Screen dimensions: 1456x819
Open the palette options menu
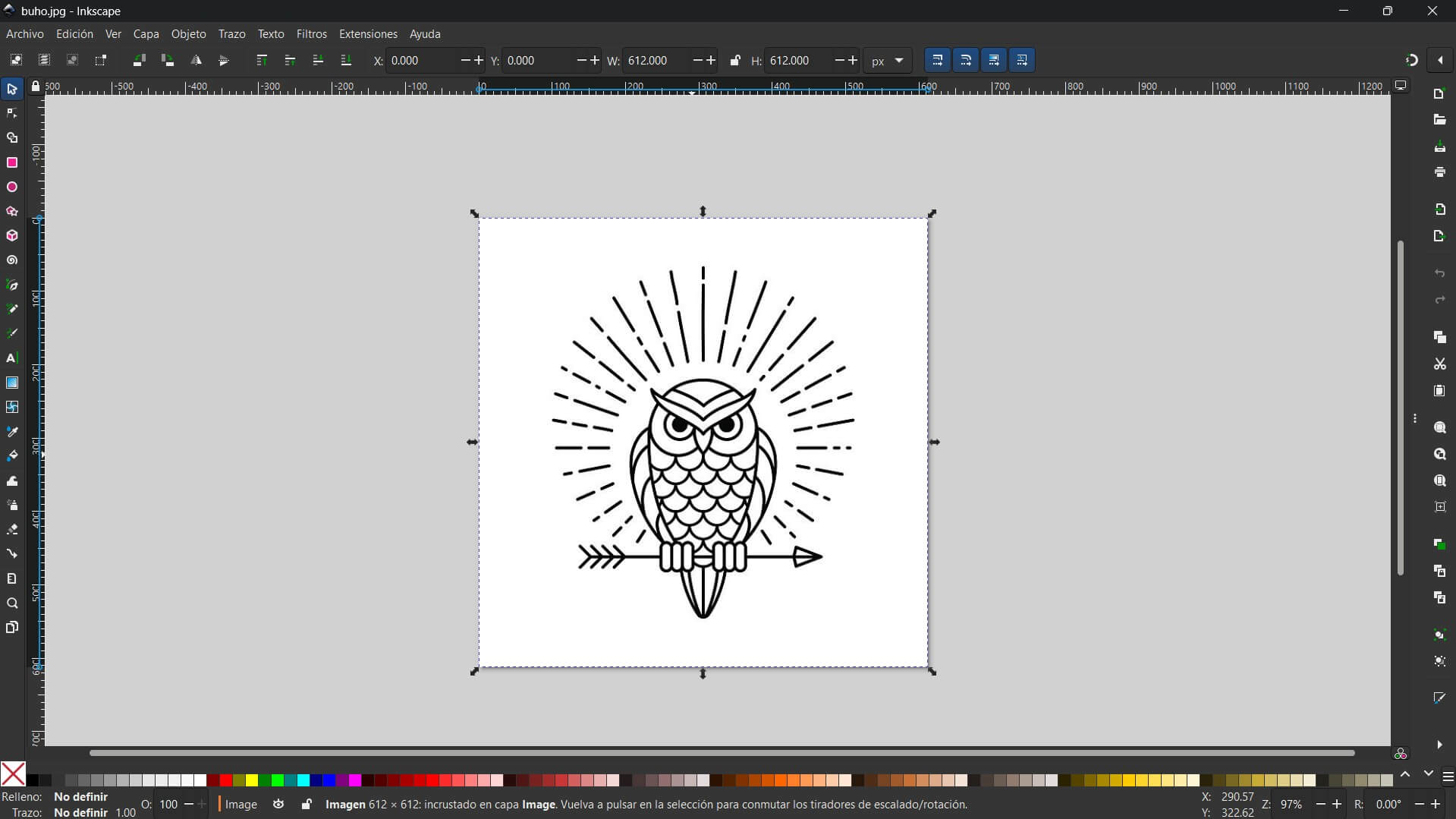click(1448, 777)
